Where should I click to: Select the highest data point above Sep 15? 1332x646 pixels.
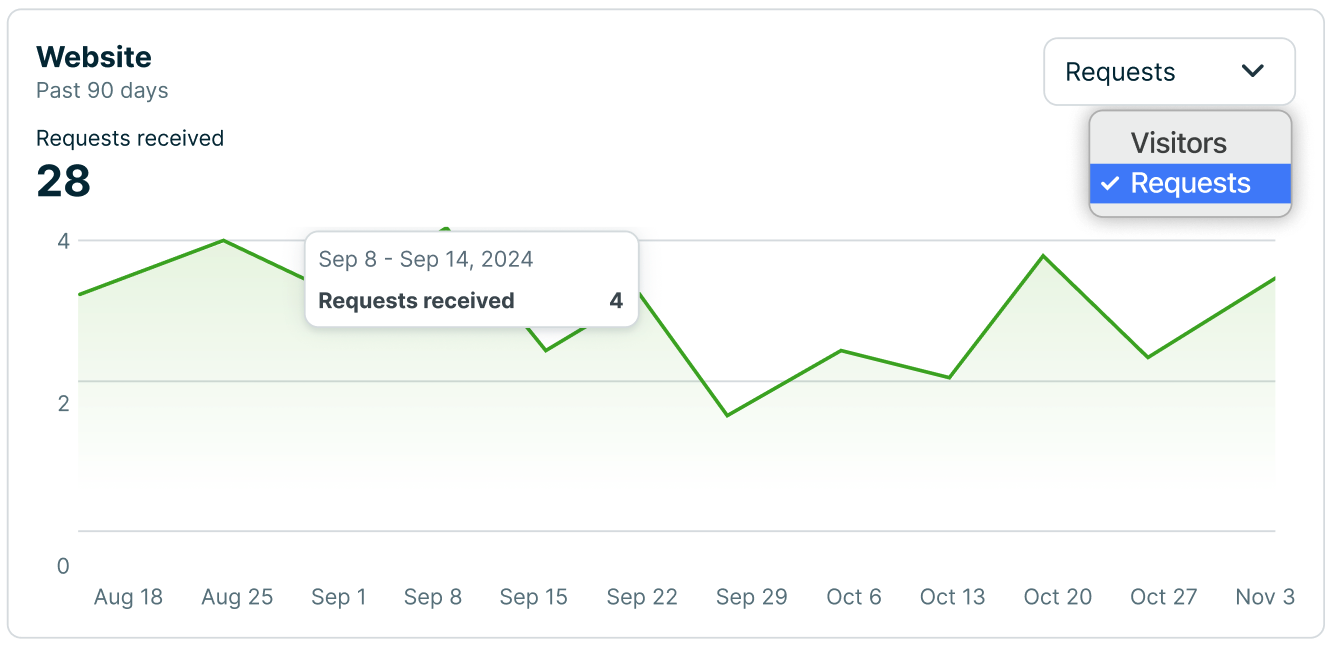tap(444, 229)
